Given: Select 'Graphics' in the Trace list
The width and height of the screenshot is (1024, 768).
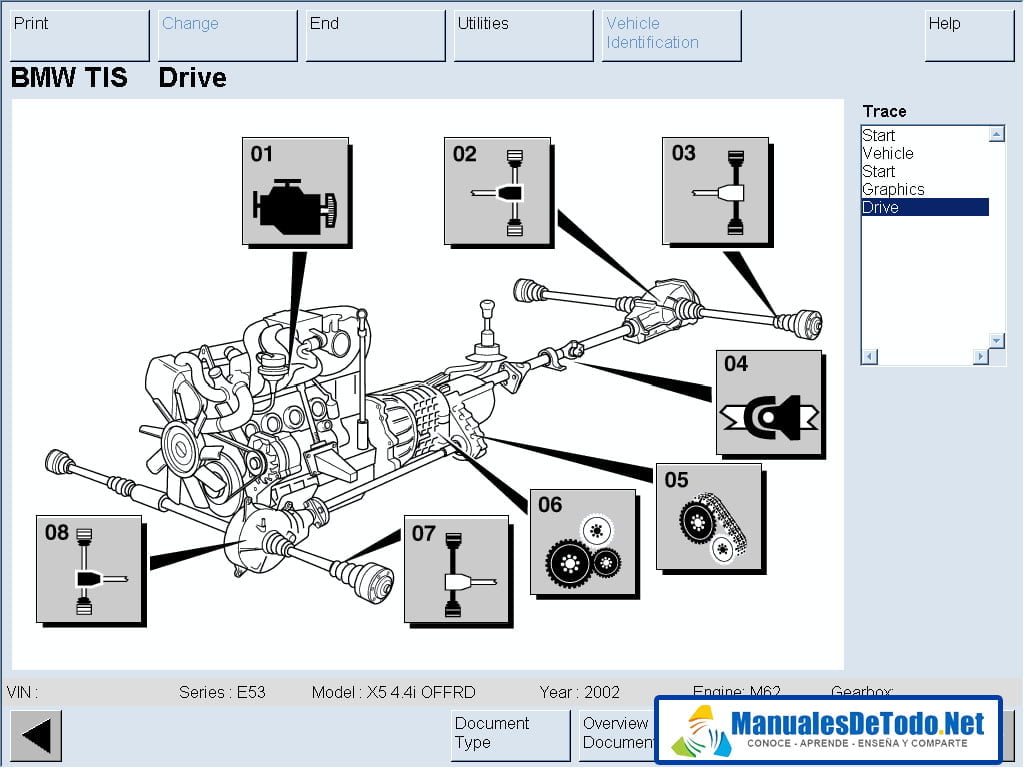Looking at the screenshot, I should [x=925, y=189].
